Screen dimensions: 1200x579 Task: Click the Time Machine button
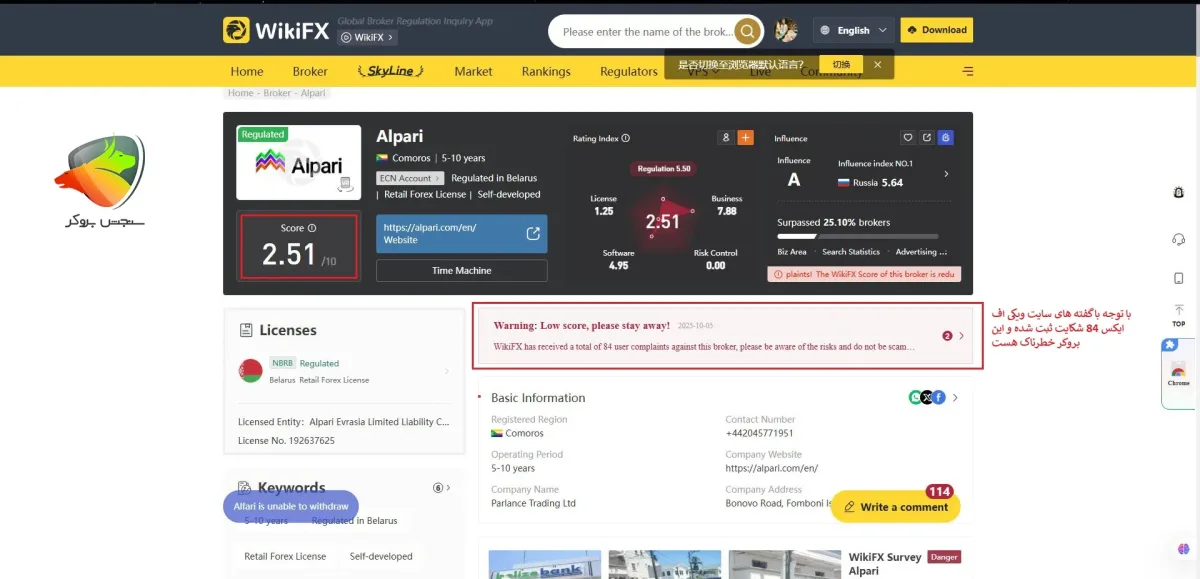462,270
